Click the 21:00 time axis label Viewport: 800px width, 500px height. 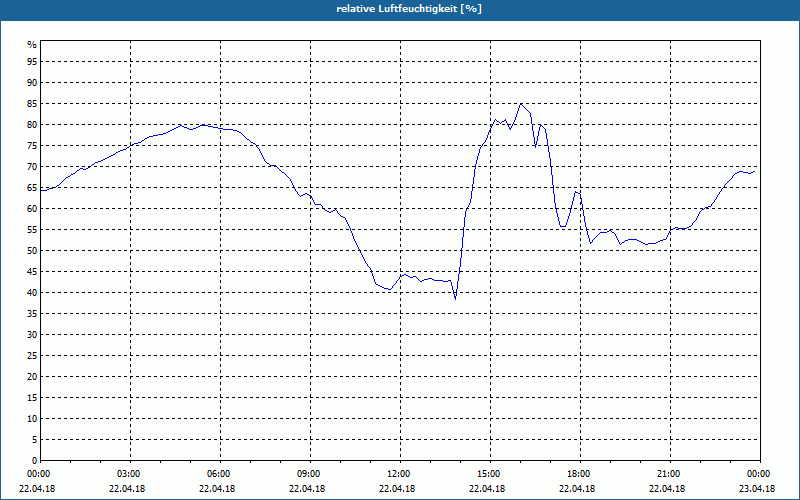click(668, 474)
